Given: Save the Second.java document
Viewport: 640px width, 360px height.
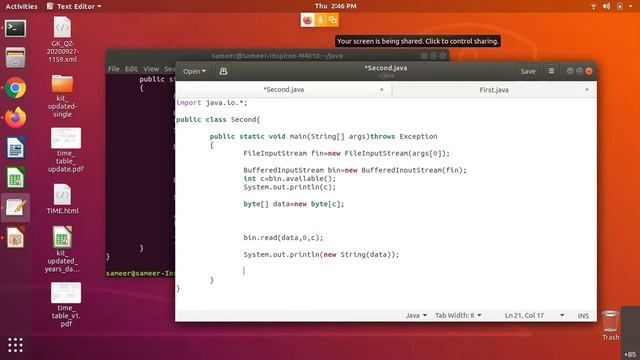Looking at the screenshot, I should (x=527, y=71).
